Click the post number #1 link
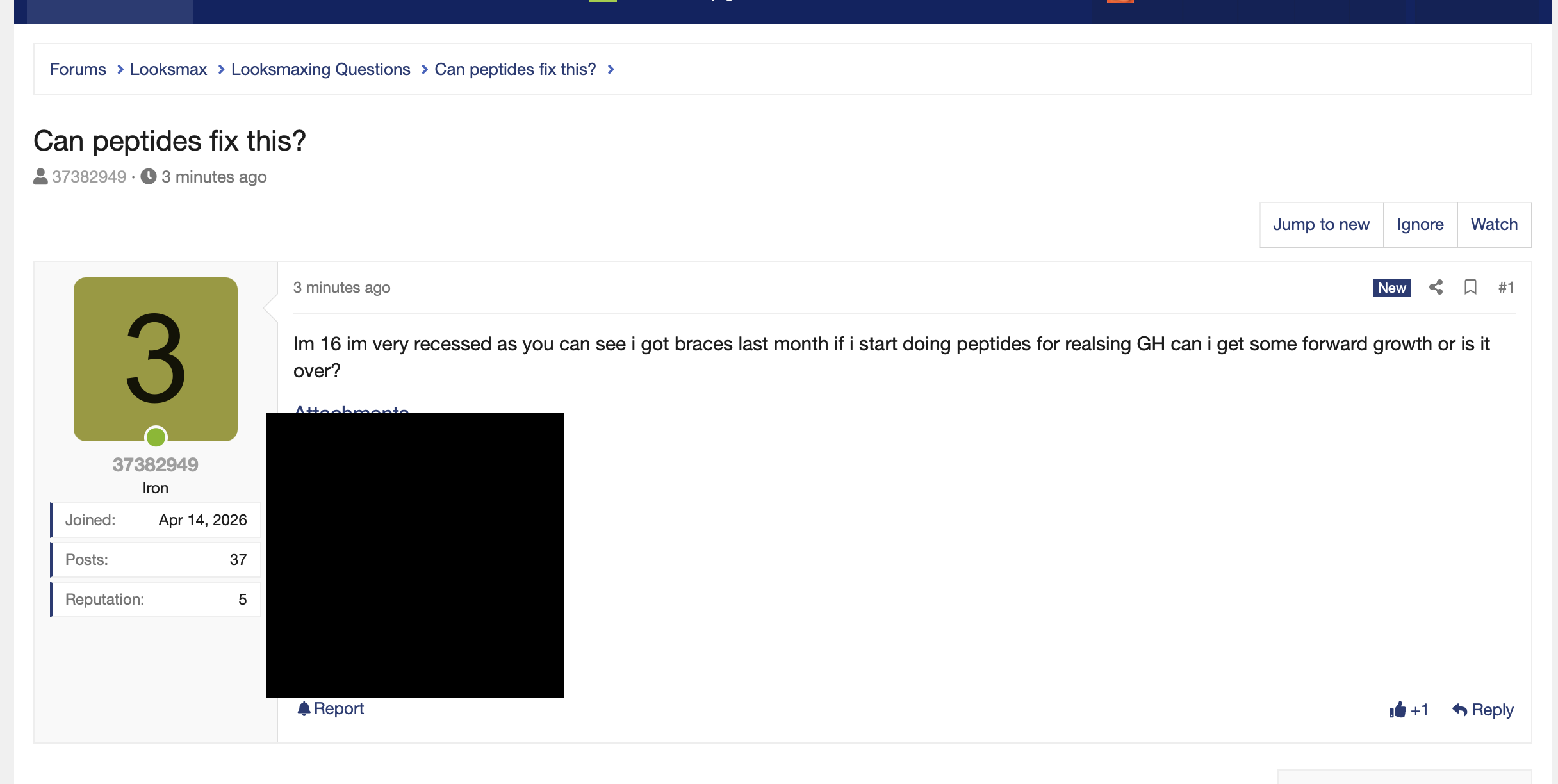The height and width of the screenshot is (784, 1558). (x=1506, y=288)
